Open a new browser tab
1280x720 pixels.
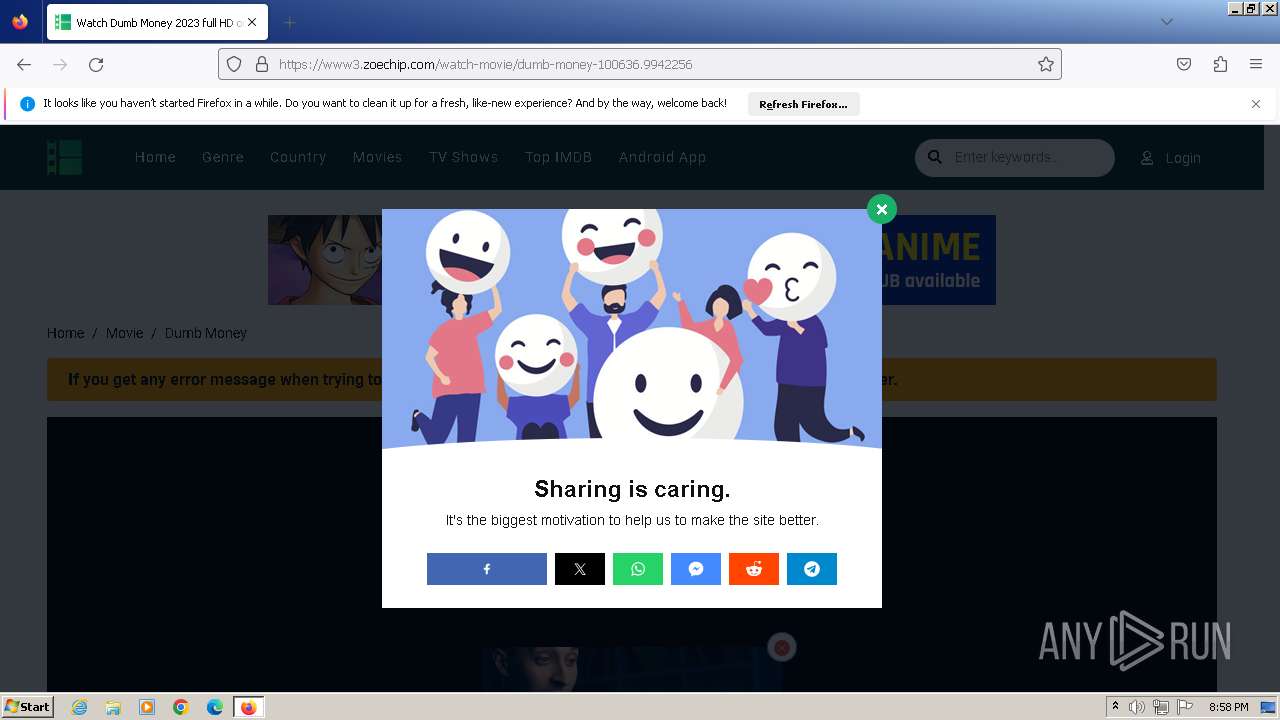pyautogui.click(x=289, y=22)
